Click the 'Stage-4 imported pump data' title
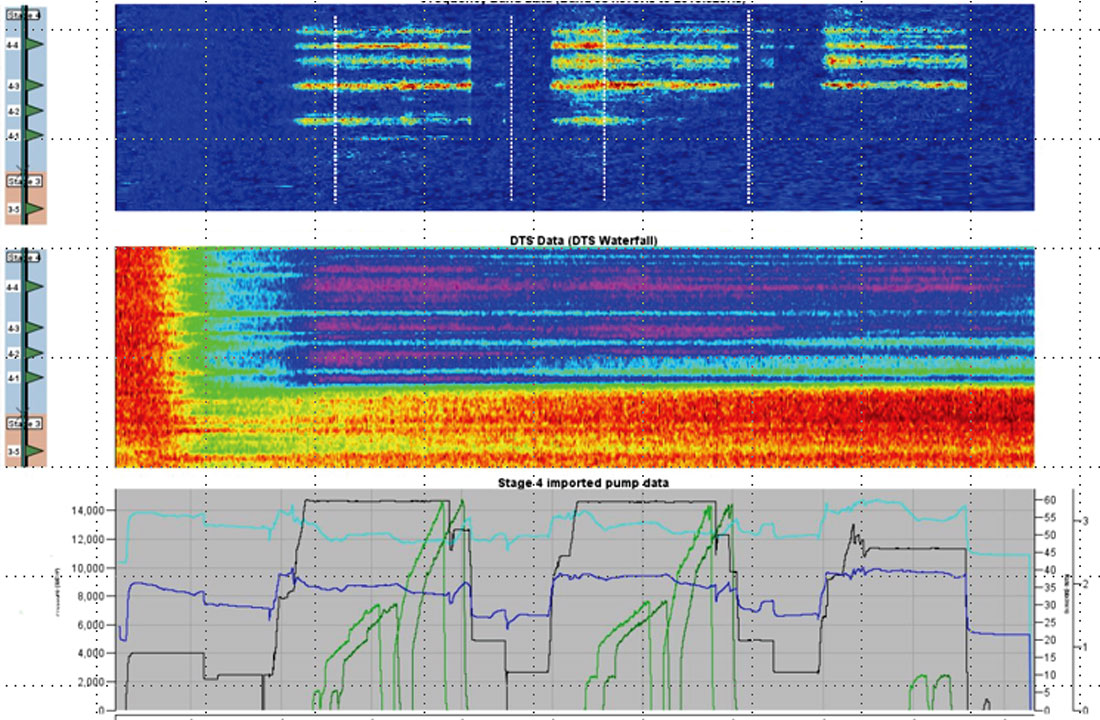This screenshot has height=720, width=1100. pos(583,483)
